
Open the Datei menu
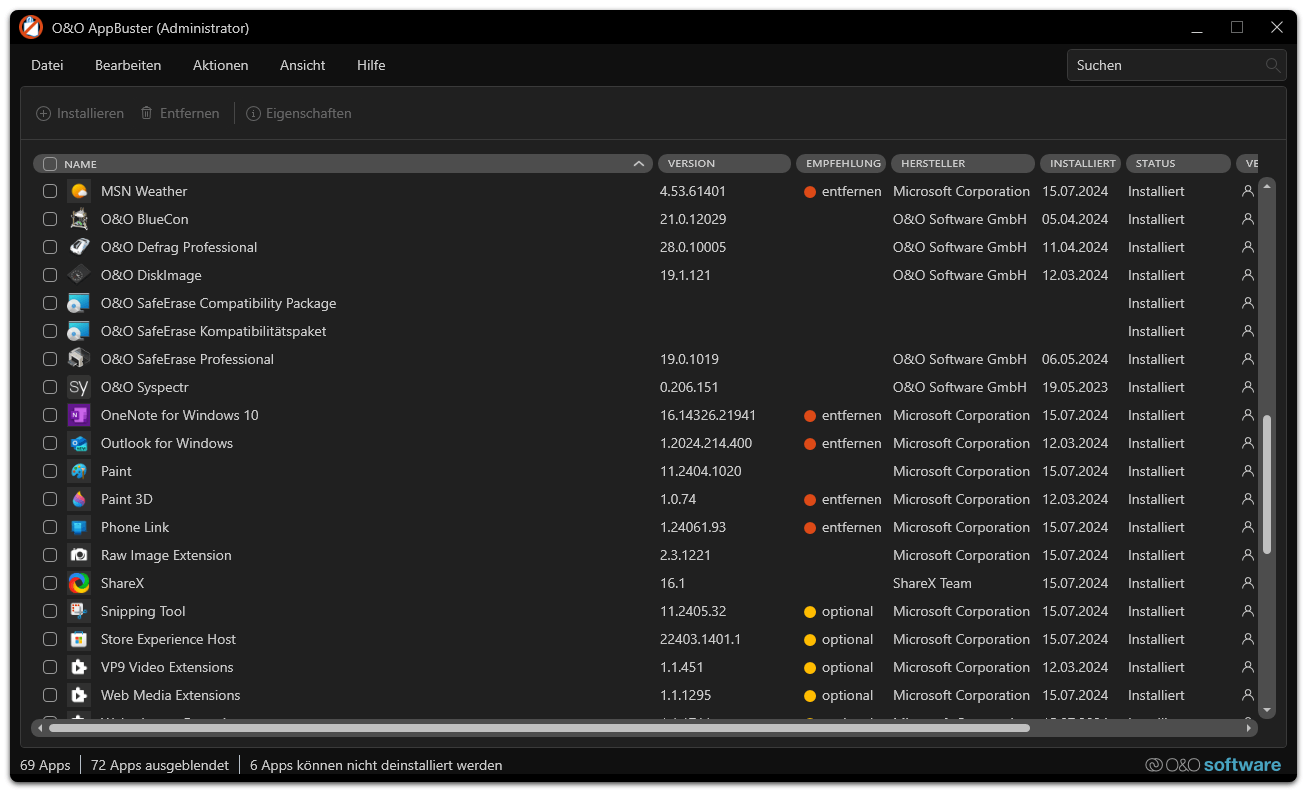[47, 65]
